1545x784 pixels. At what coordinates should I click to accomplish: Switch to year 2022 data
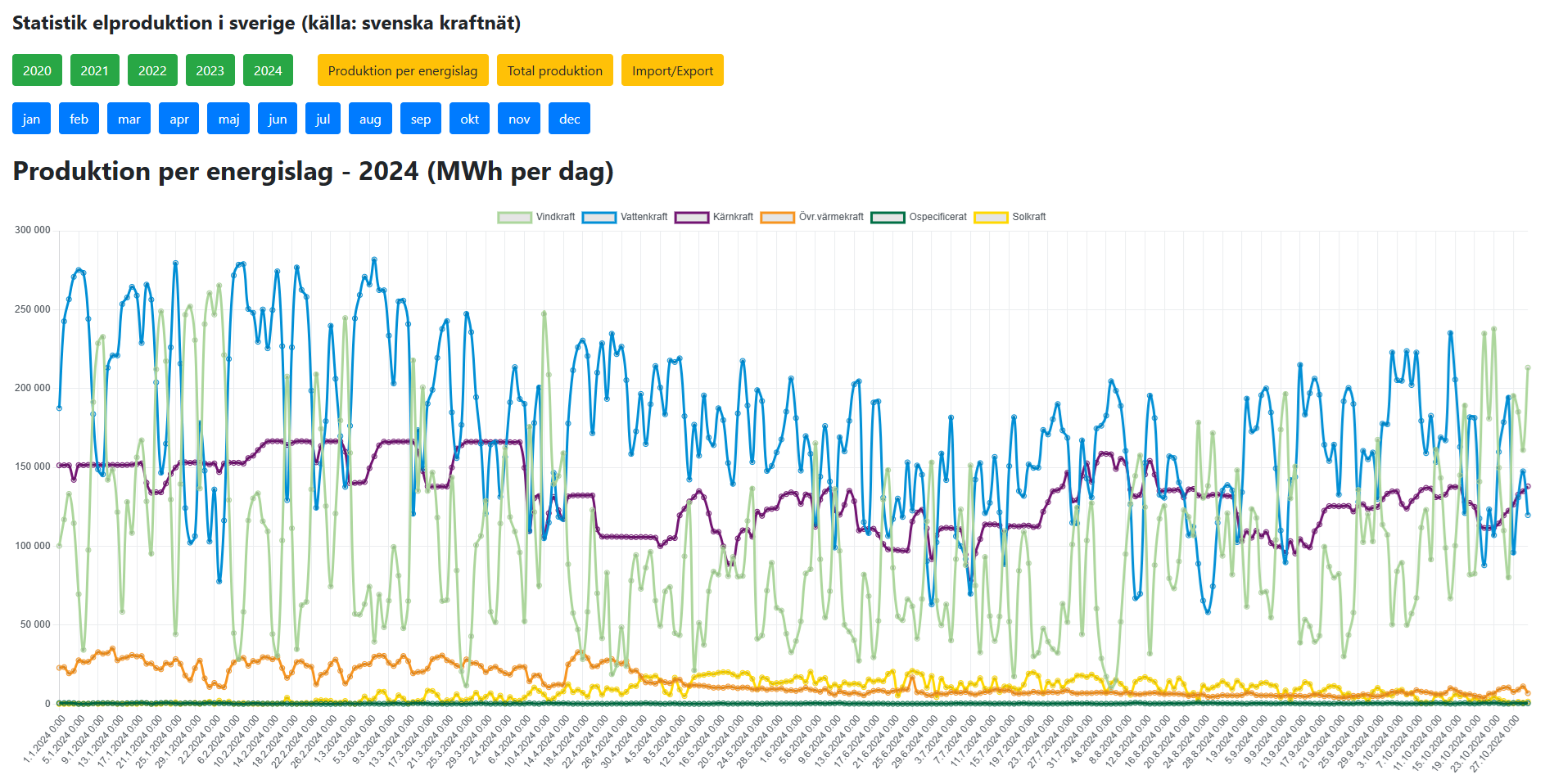(152, 70)
